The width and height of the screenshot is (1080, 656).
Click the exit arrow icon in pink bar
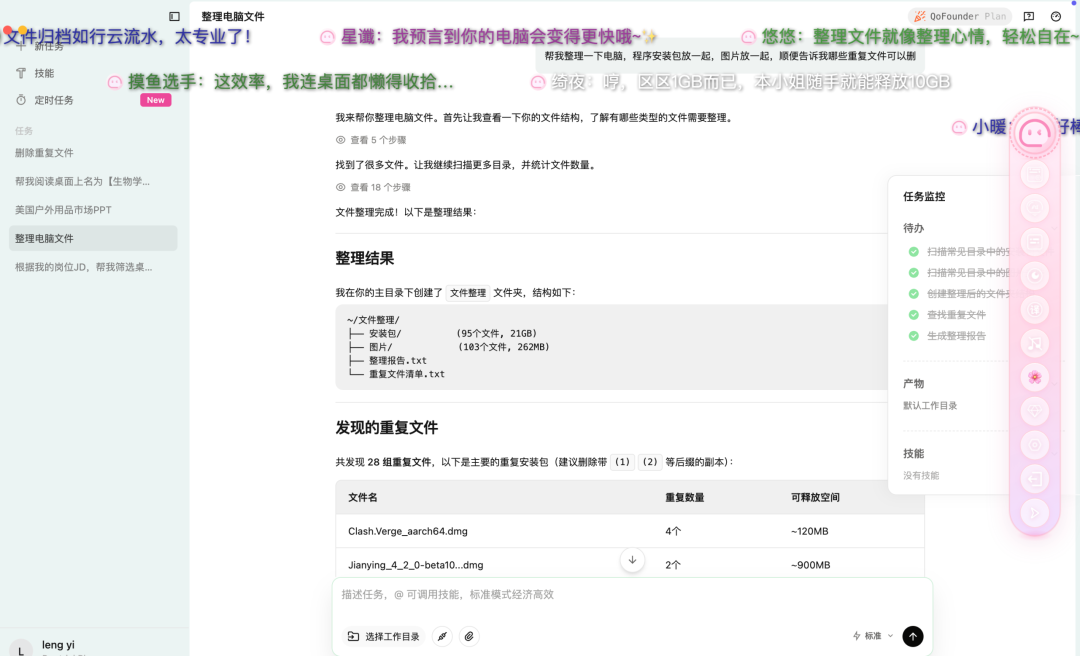tap(1035, 478)
